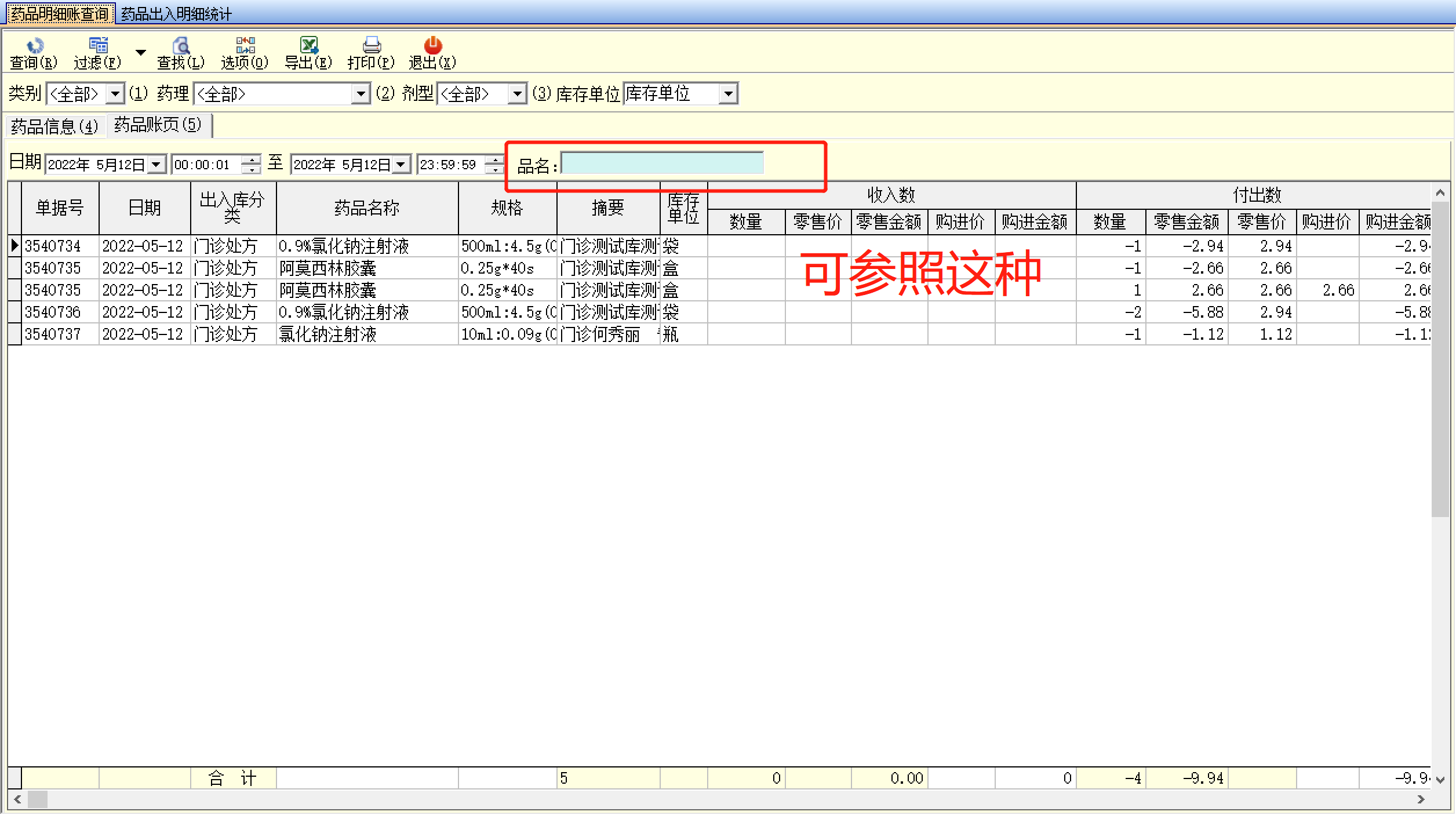This screenshot has width=1456, height=815.
Task: Open the arrow dropdown beside 过滤
Action: (141, 53)
